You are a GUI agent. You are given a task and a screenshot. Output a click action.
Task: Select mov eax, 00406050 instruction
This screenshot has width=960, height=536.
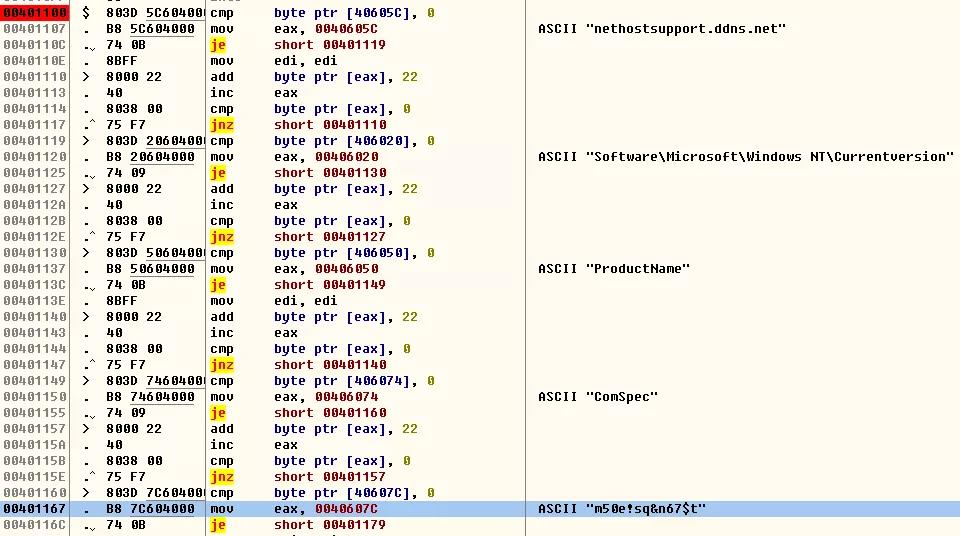coord(294,268)
